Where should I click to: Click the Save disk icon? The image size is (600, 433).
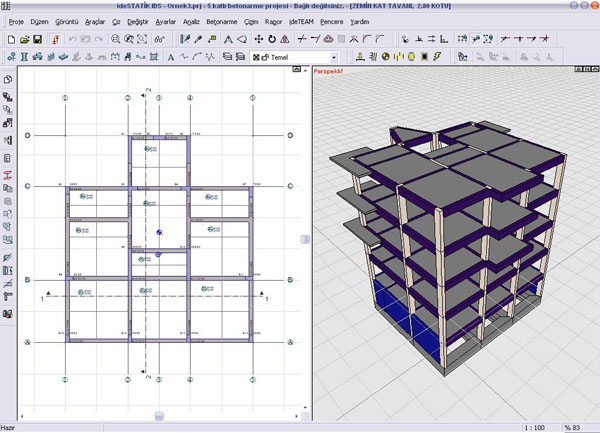click(37, 39)
